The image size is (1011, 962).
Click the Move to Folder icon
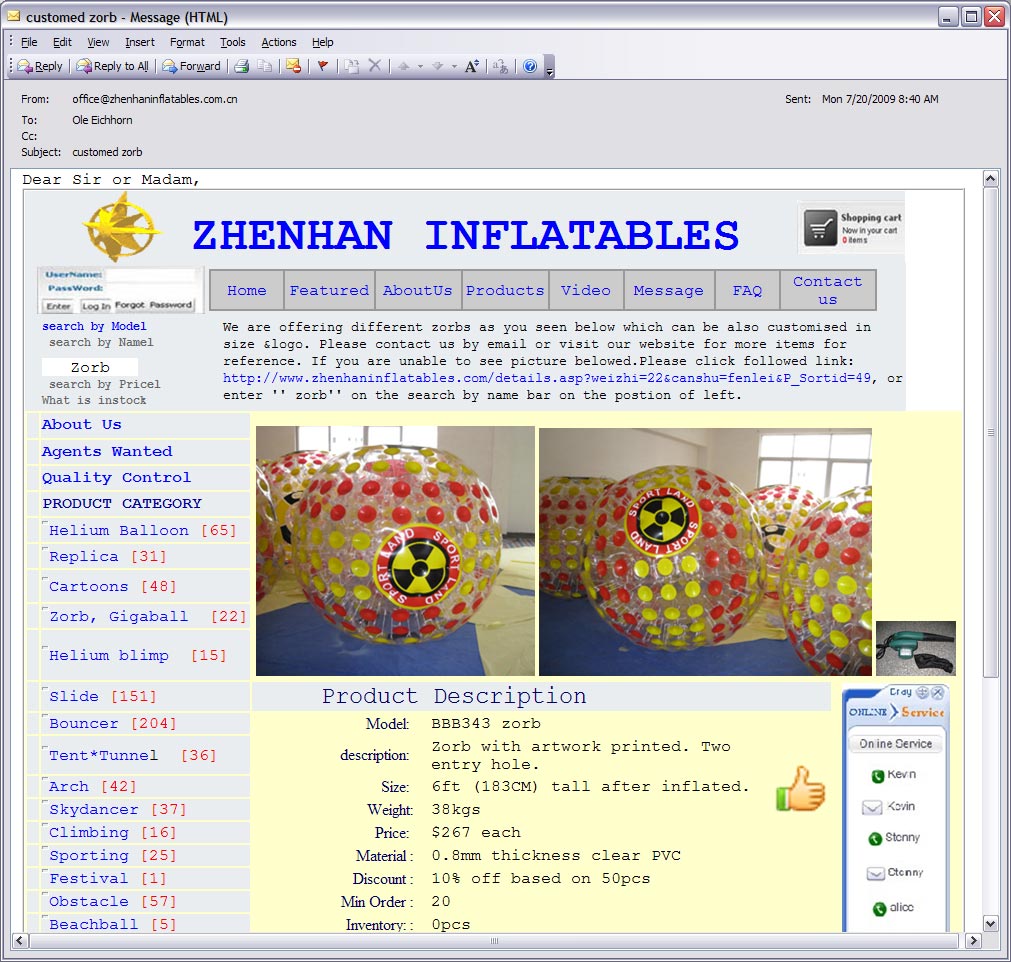coord(351,66)
